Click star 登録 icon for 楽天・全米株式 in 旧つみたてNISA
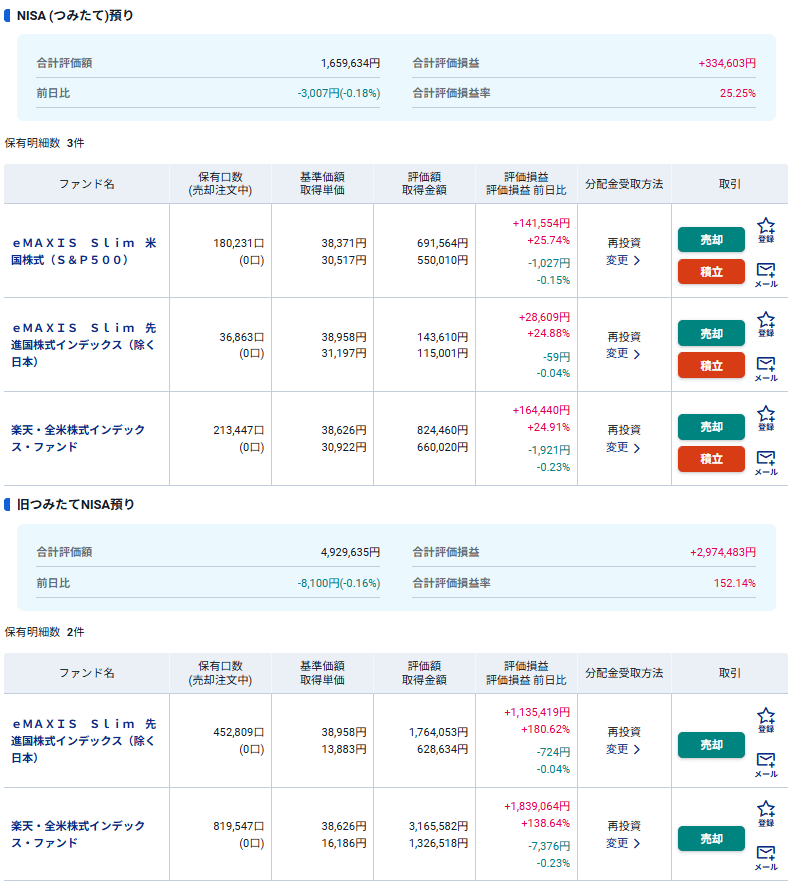The height and width of the screenshot is (889, 810). (x=765, y=811)
